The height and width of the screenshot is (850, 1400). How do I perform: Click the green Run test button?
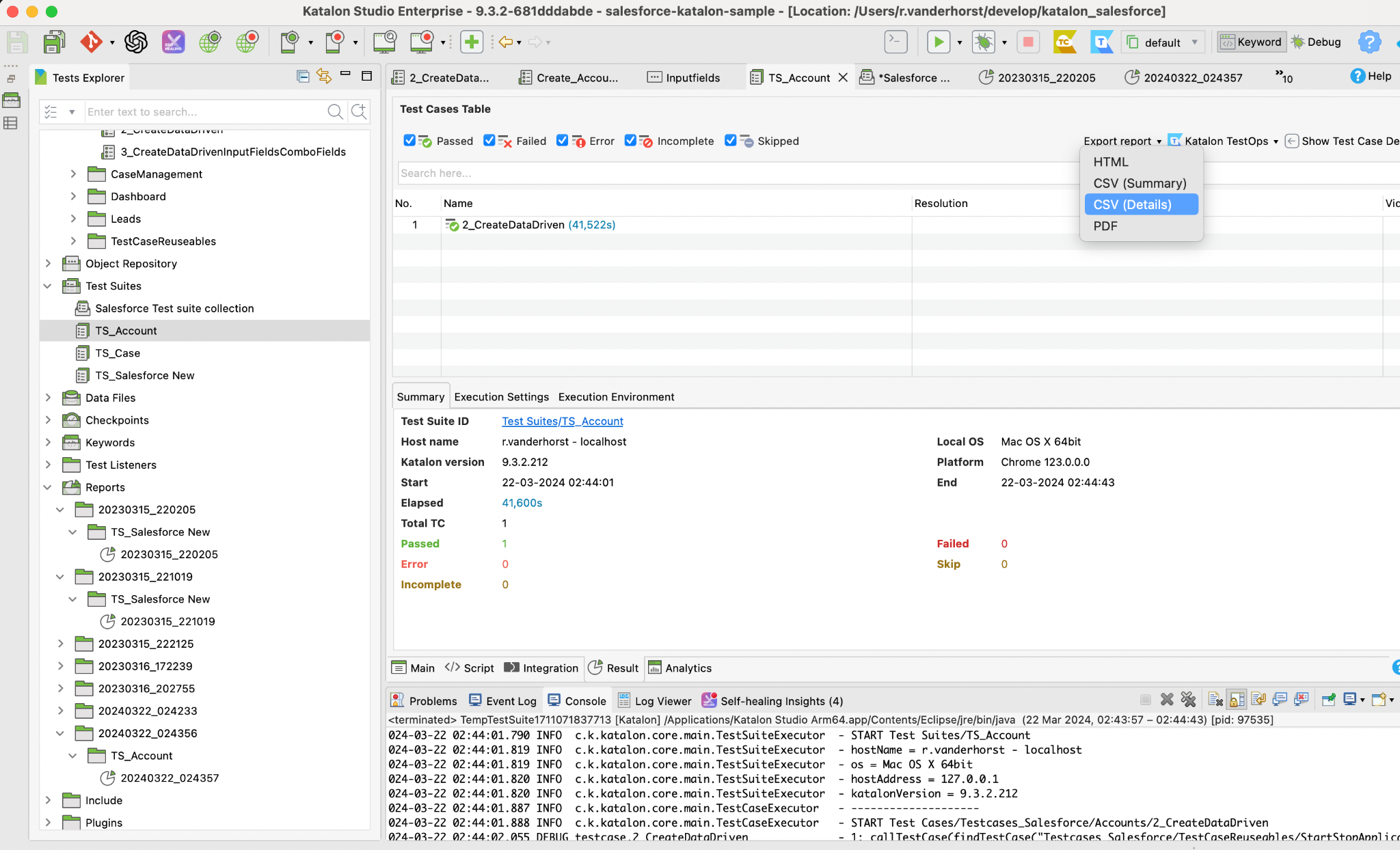[x=939, y=42]
